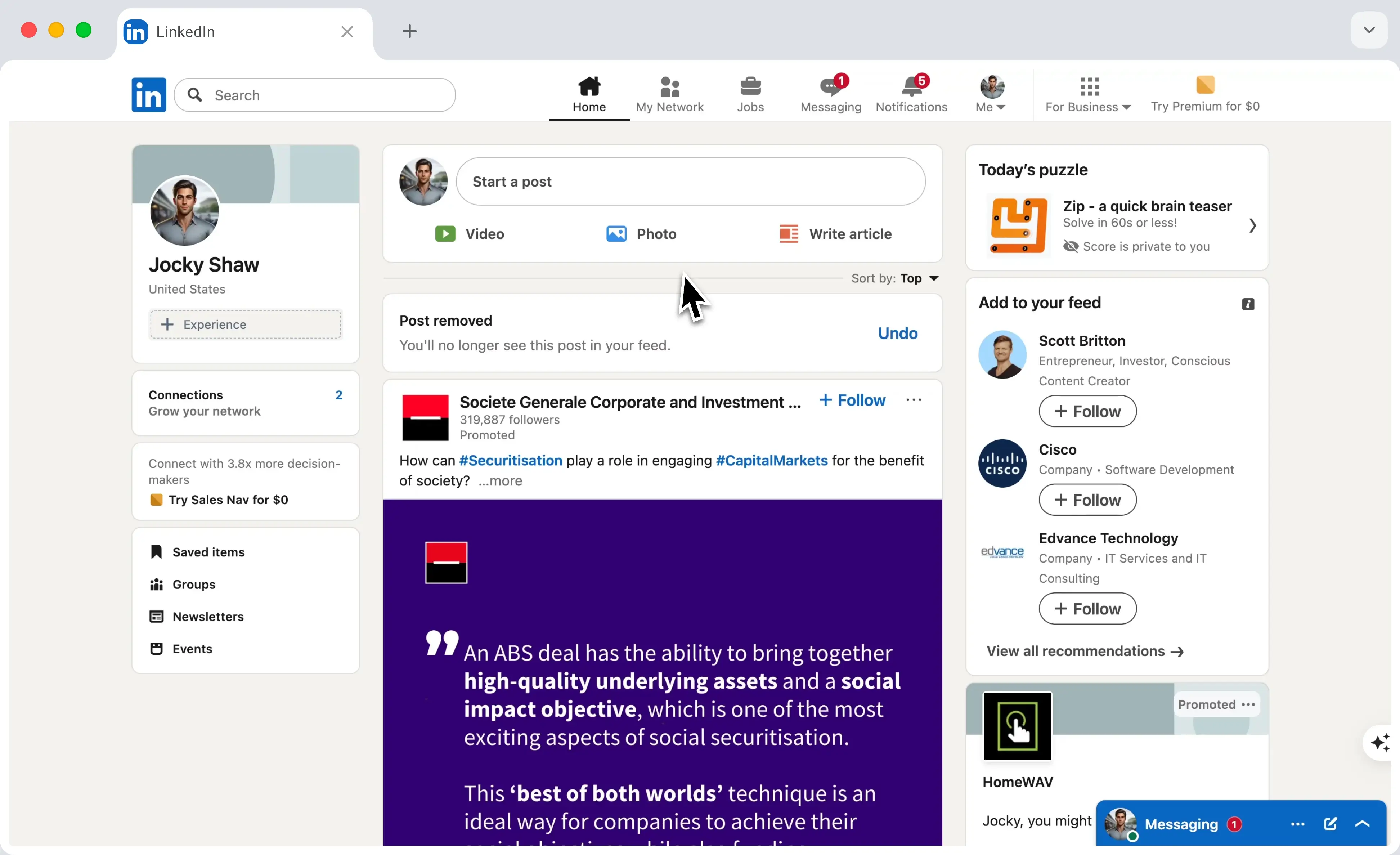Click the Edvance Technology name
1400x855 pixels.
tap(1108, 538)
